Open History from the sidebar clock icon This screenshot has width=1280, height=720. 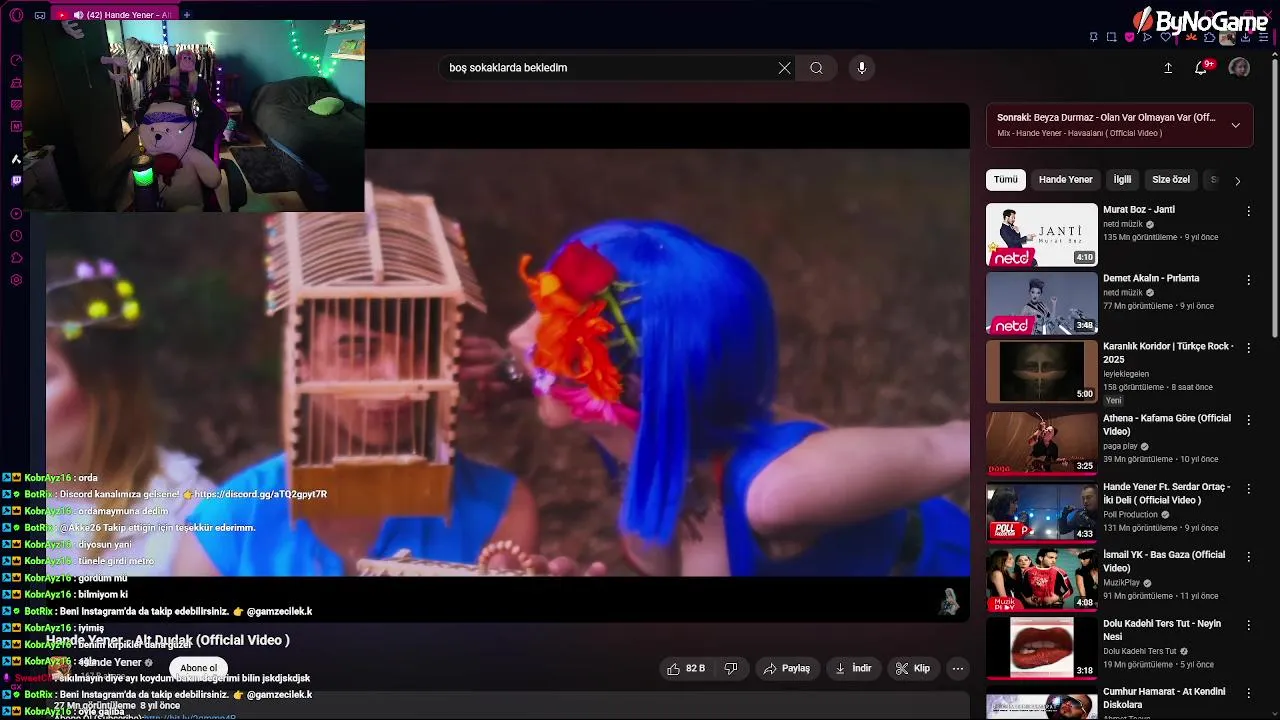(16, 236)
